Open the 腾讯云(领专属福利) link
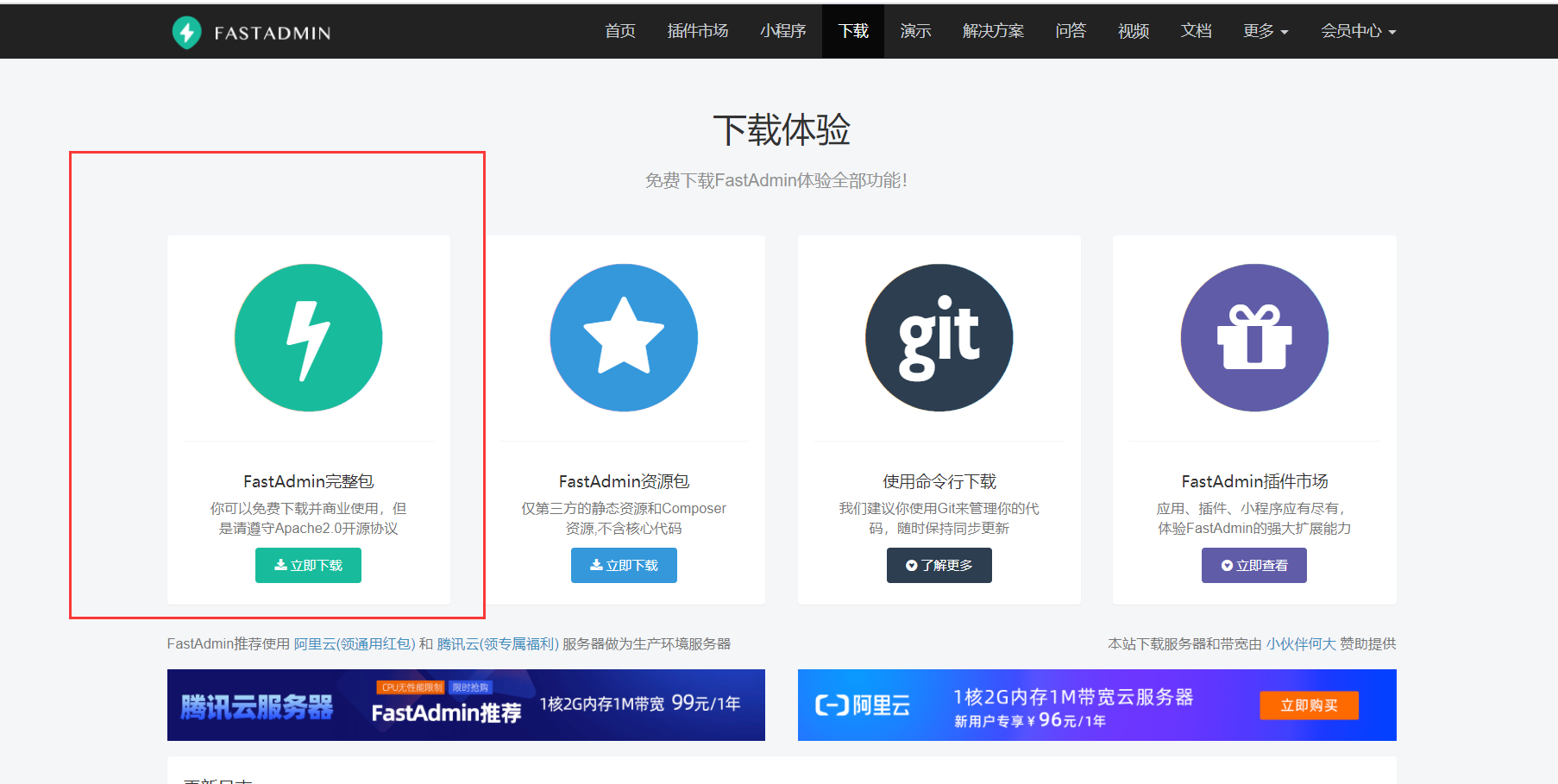1558x784 pixels. pyautogui.click(x=498, y=643)
